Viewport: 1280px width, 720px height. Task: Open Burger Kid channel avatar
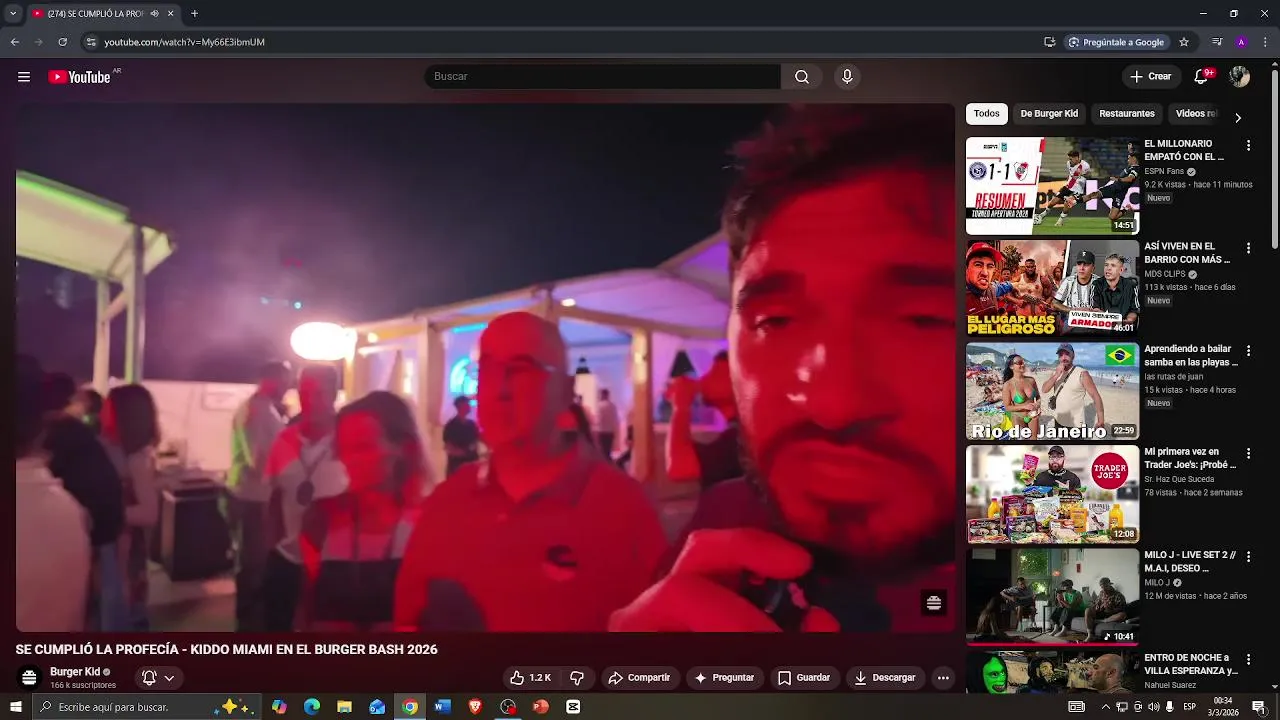[x=30, y=678]
